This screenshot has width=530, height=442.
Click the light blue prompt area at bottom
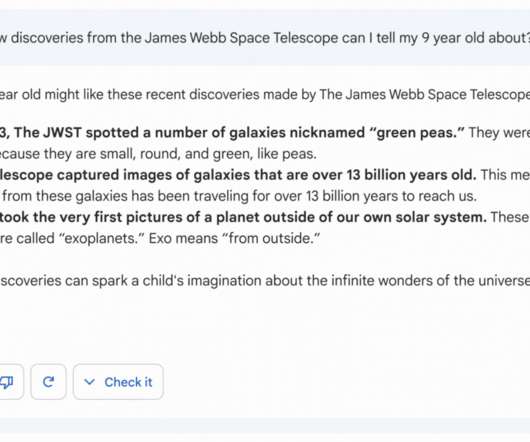[265, 426]
